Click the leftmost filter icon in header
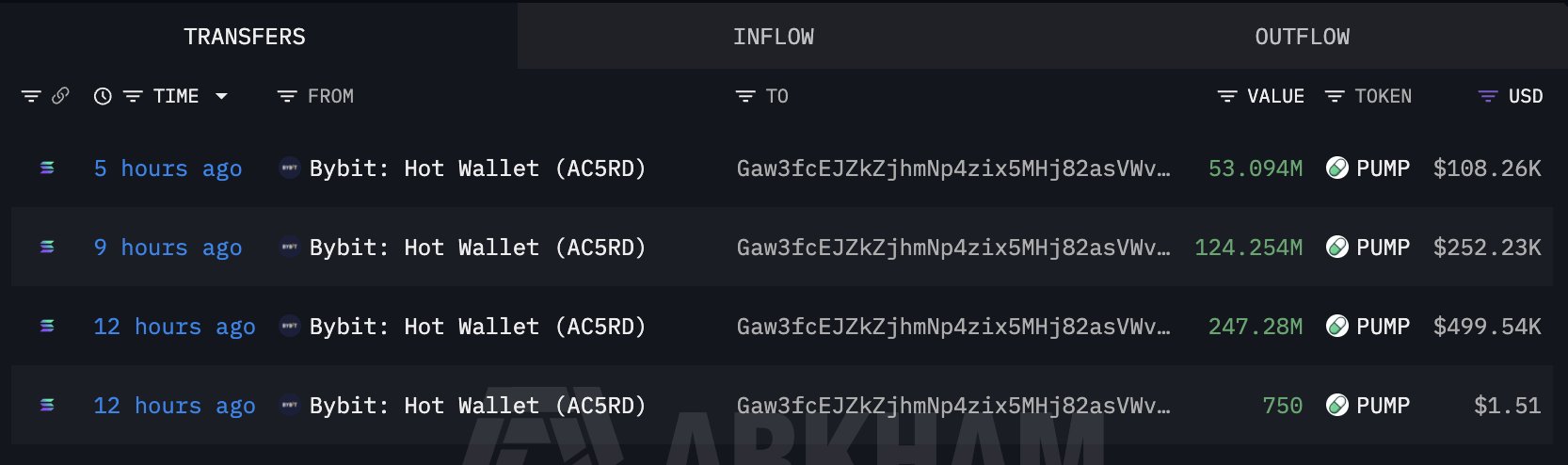 point(31,96)
